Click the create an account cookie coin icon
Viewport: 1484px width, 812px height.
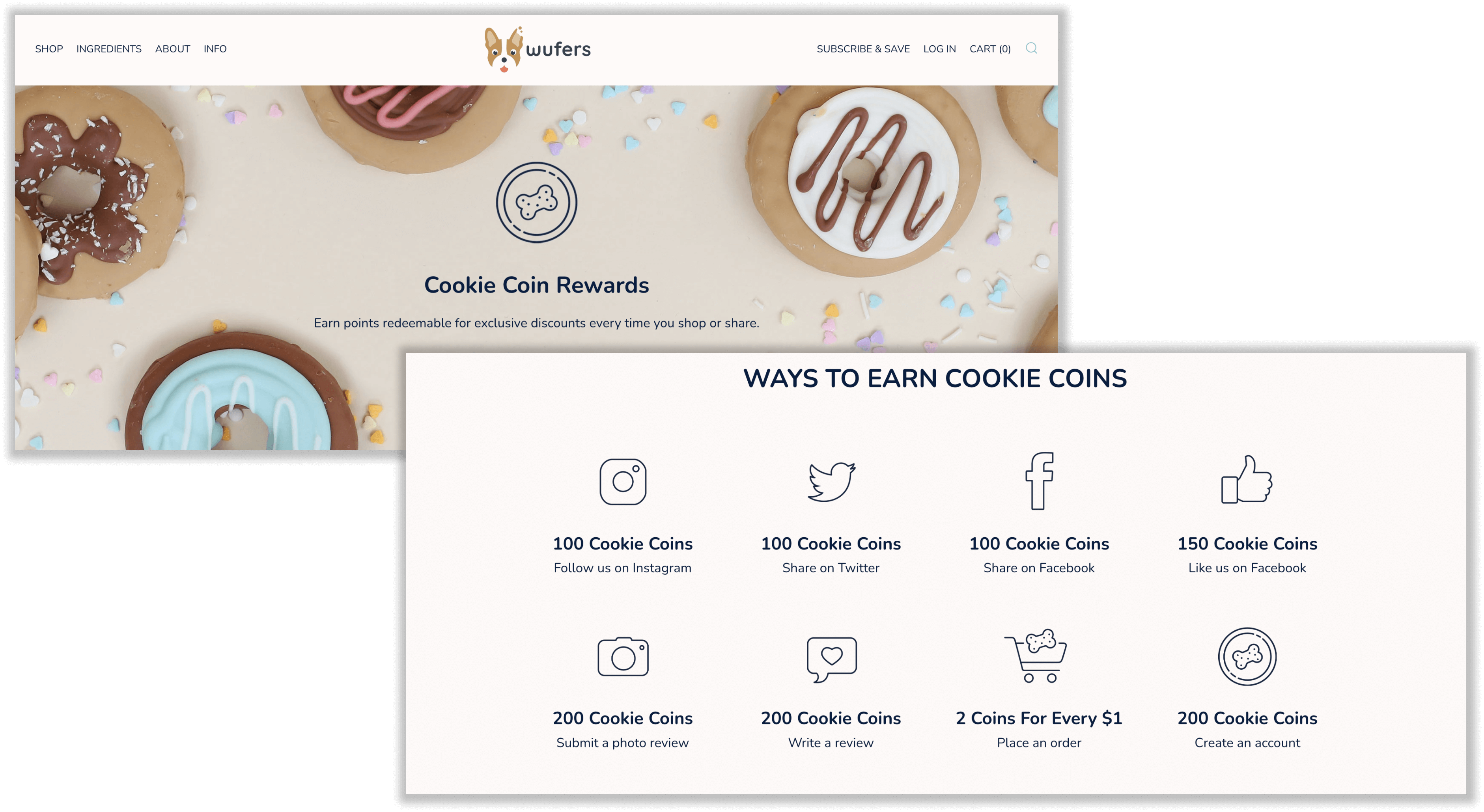[1246, 659]
